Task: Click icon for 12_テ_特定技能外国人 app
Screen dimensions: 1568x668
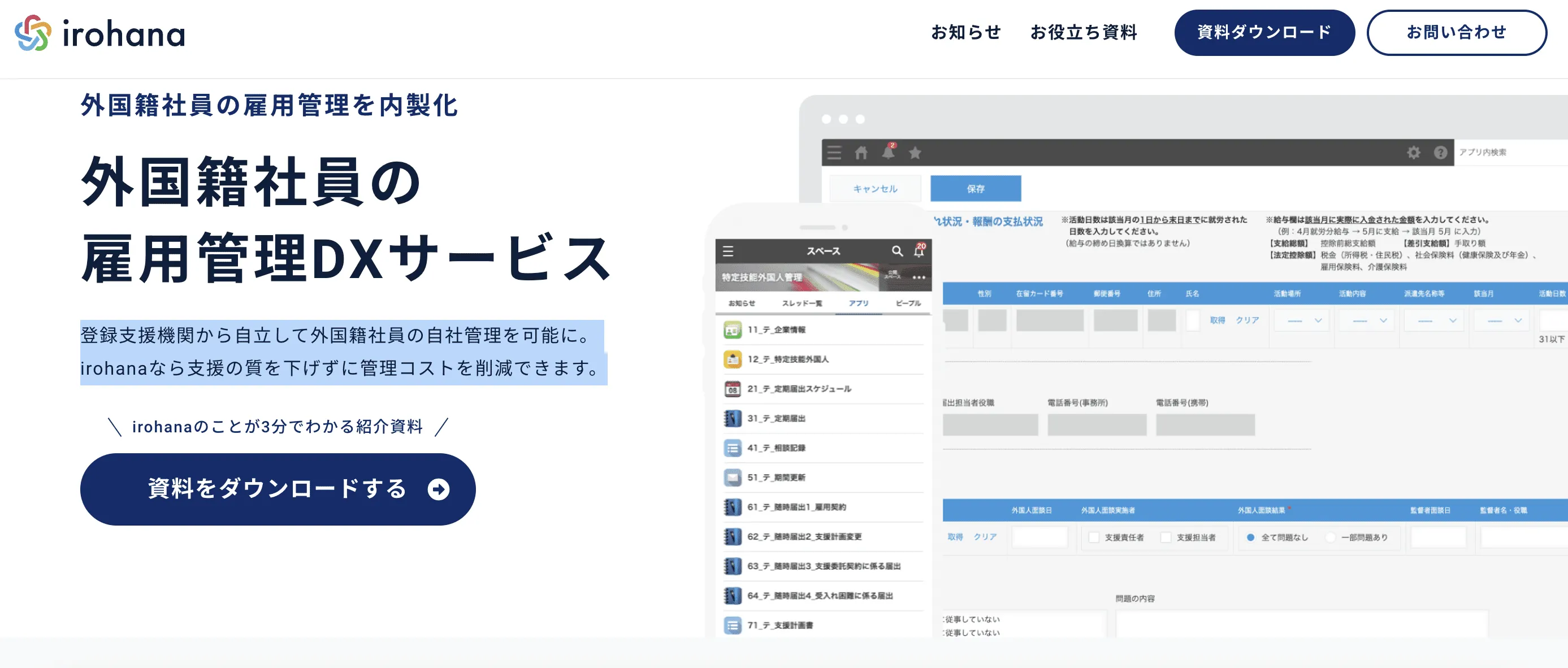Action: click(x=732, y=359)
